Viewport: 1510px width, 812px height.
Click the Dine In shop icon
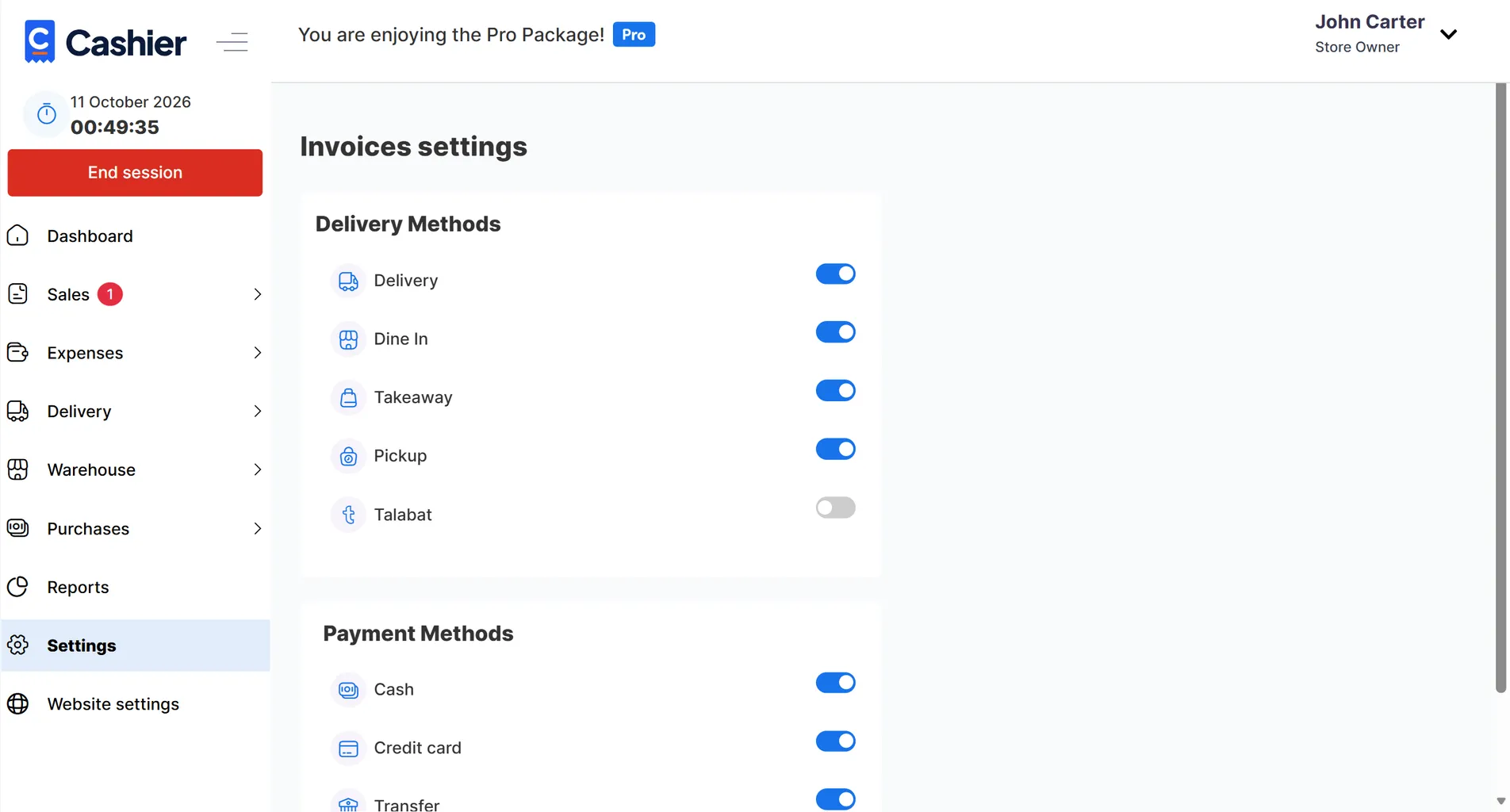tap(348, 339)
